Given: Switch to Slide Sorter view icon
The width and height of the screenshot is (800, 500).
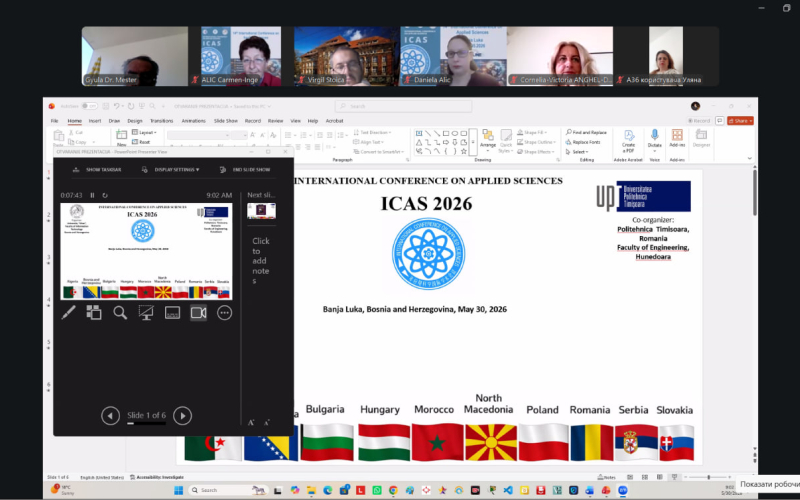Looking at the screenshot, I should tap(645, 478).
